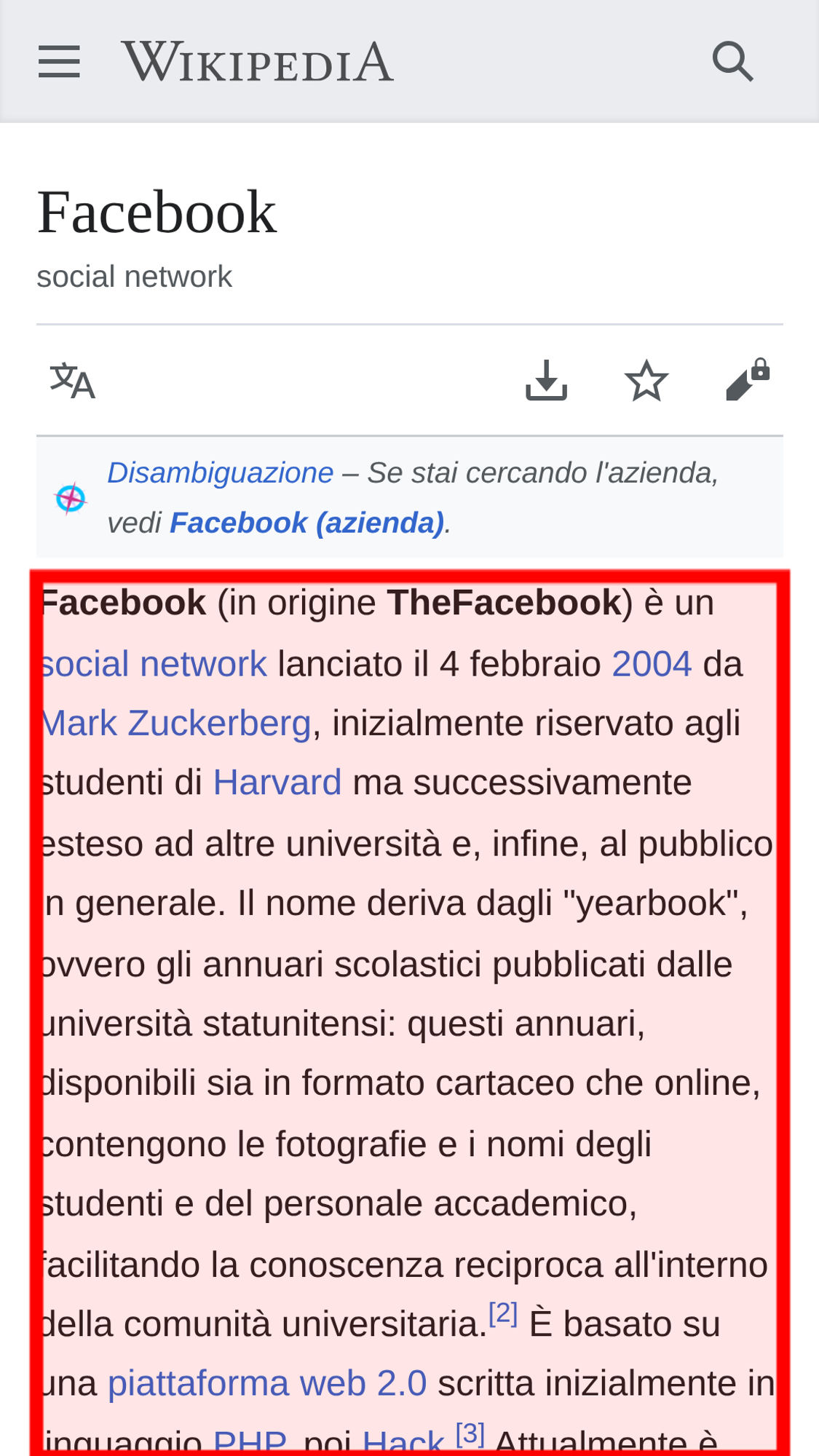Click the disambiguation compass icon
This screenshot has width=819, height=1456.
point(71,499)
